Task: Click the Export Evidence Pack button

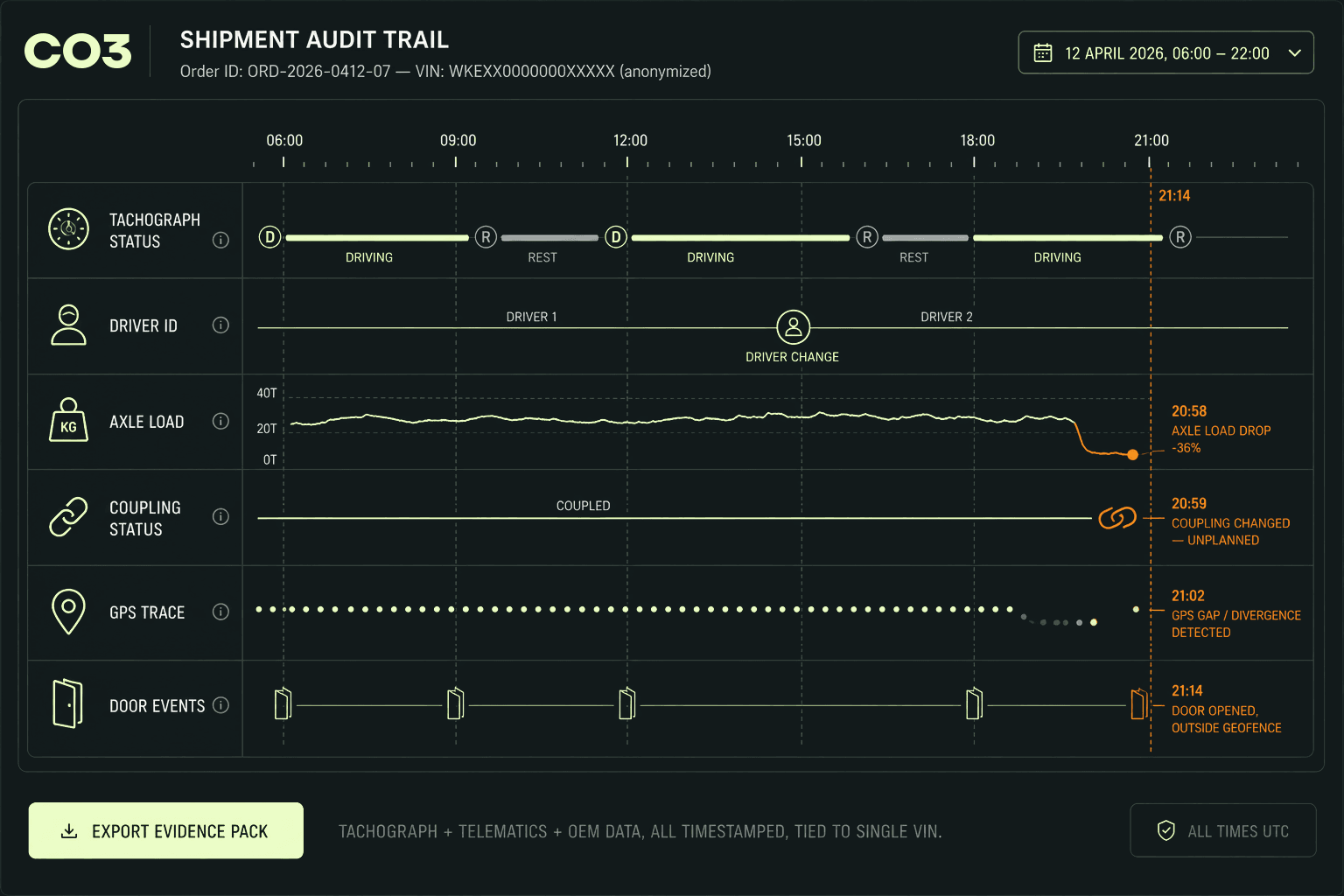Action: coord(165,830)
